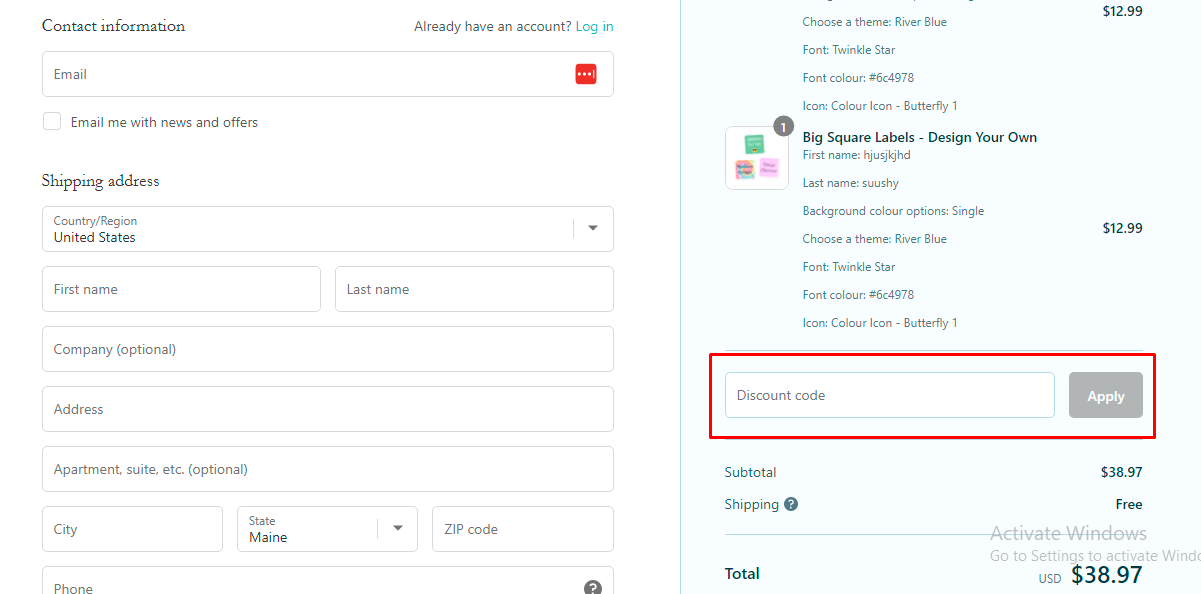The image size is (1201, 594).
Task: Click 'Background colour options: Single' text
Action: pos(893,211)
